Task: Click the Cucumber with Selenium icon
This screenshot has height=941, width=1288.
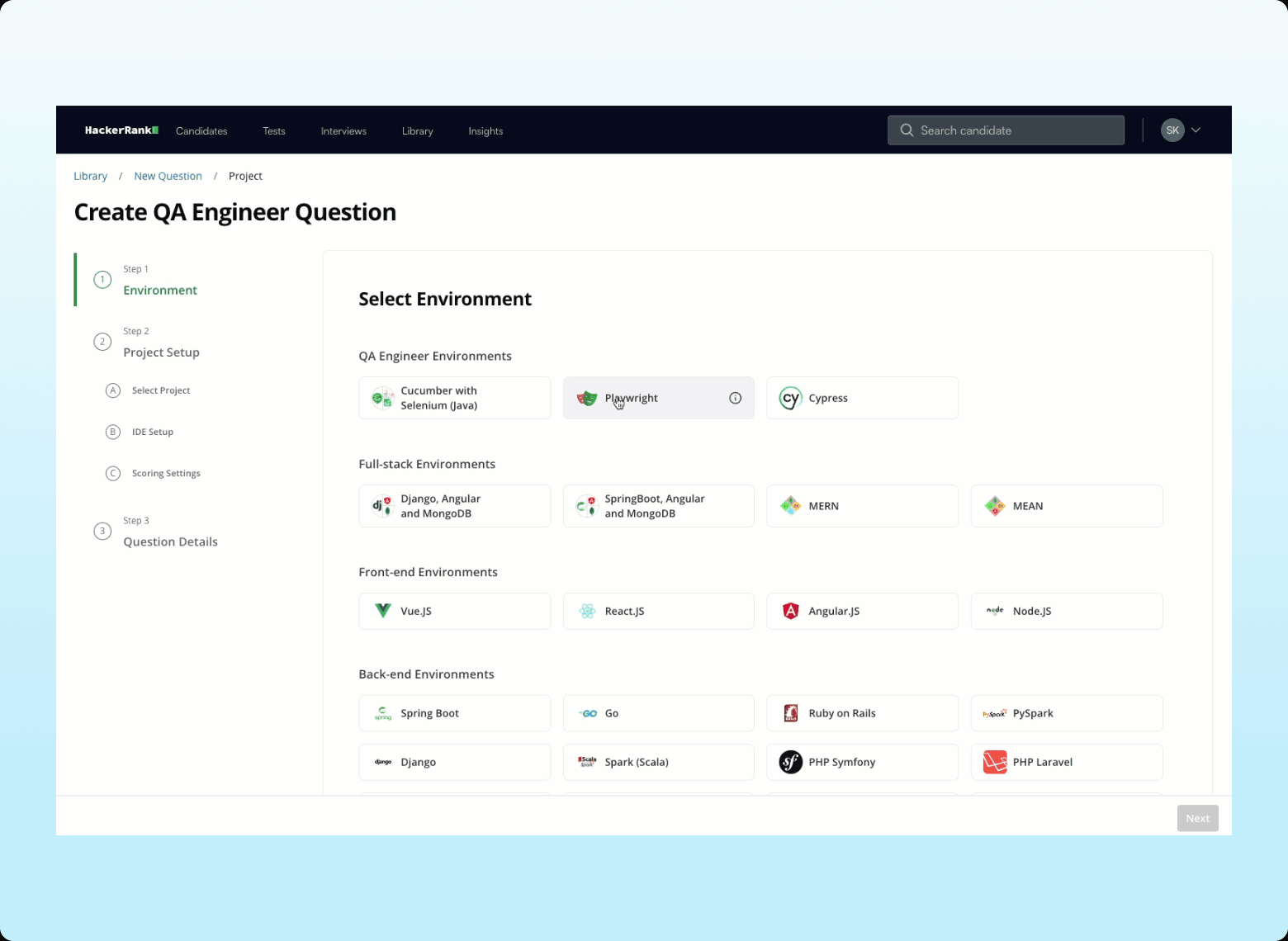Action: 382,398
